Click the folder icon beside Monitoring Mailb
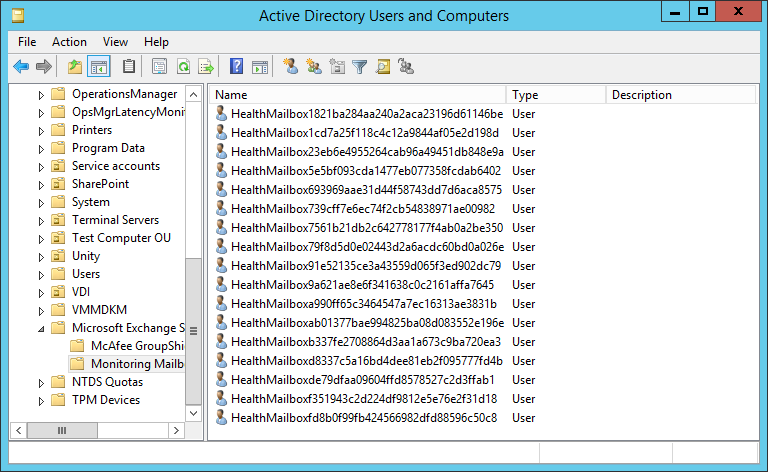Image resolution: width=768 pixels, height=472 pixels. click(77, 364)
